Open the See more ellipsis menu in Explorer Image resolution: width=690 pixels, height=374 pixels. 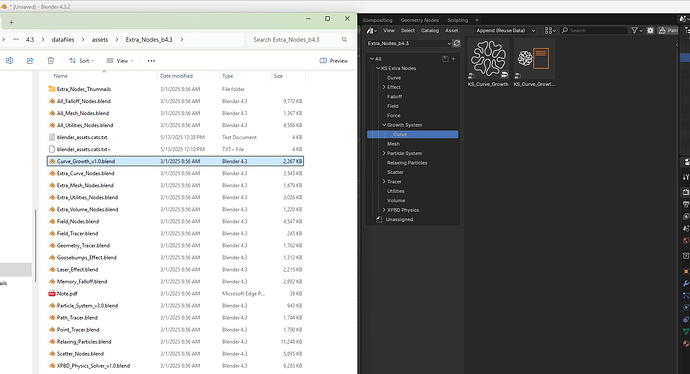151,61
